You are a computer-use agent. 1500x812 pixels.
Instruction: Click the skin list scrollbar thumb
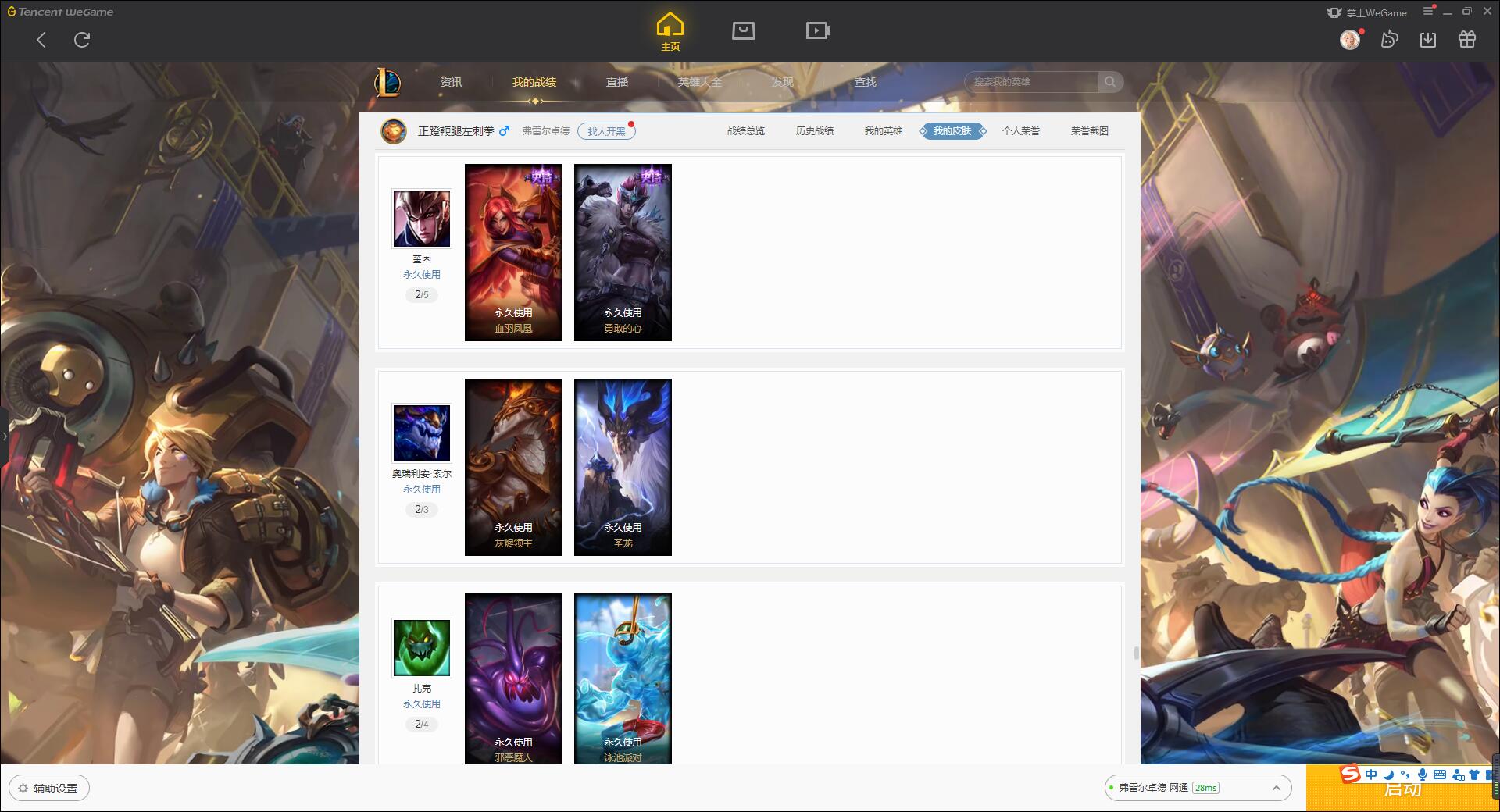point(1136,653)
